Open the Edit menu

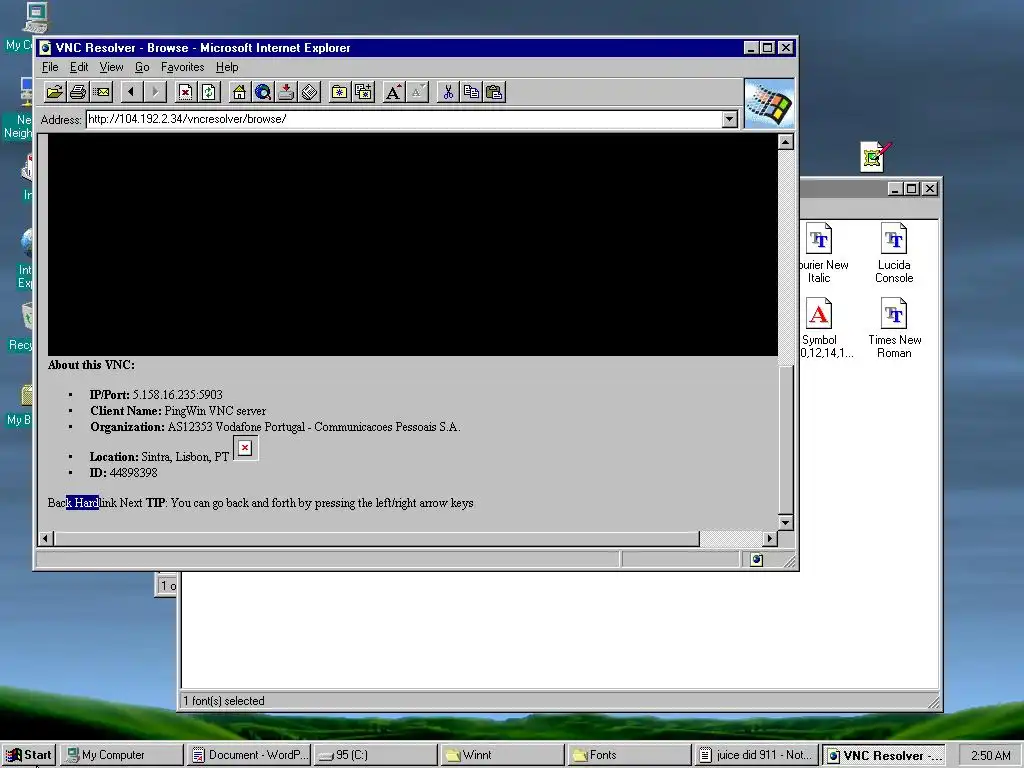click(79, 67)
